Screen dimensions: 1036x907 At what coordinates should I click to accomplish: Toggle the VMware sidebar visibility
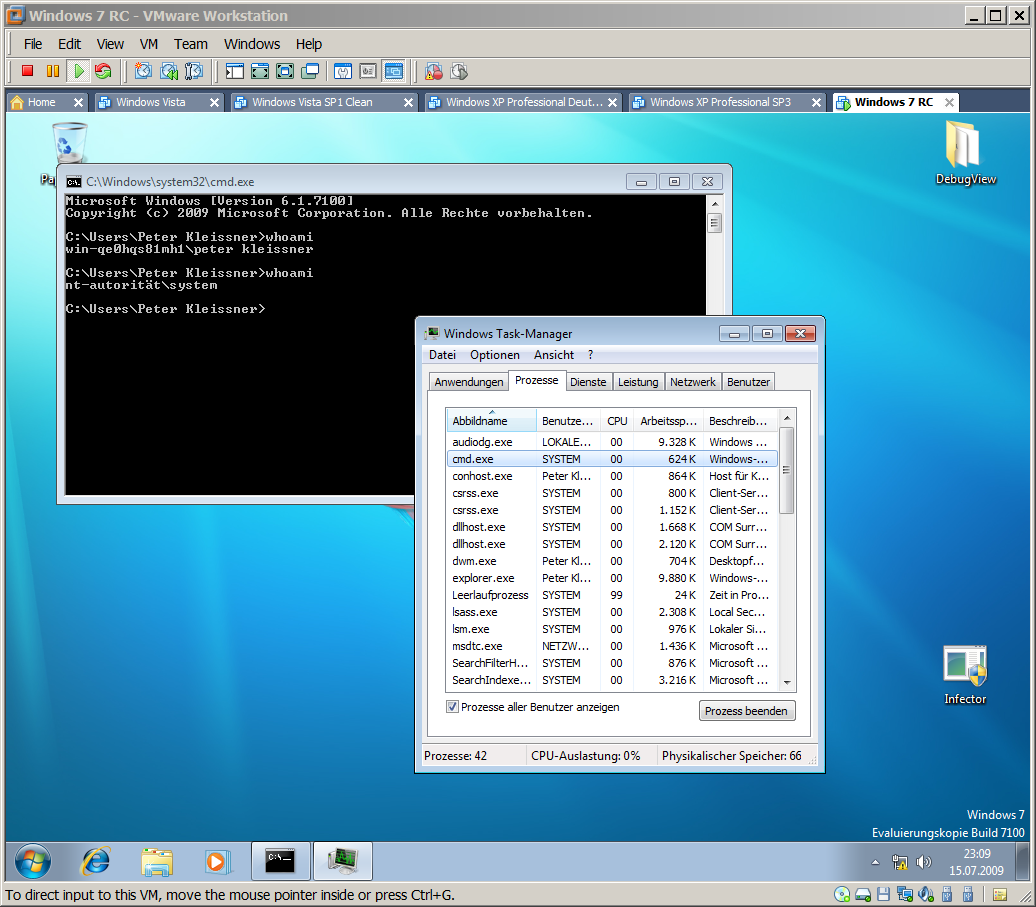[234, 71]
